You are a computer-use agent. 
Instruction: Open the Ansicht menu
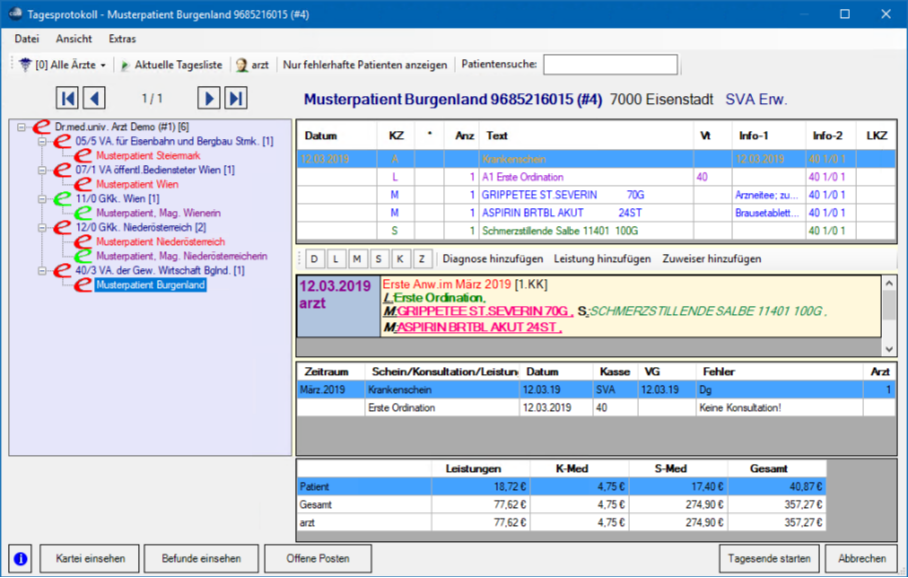[74, 39]
